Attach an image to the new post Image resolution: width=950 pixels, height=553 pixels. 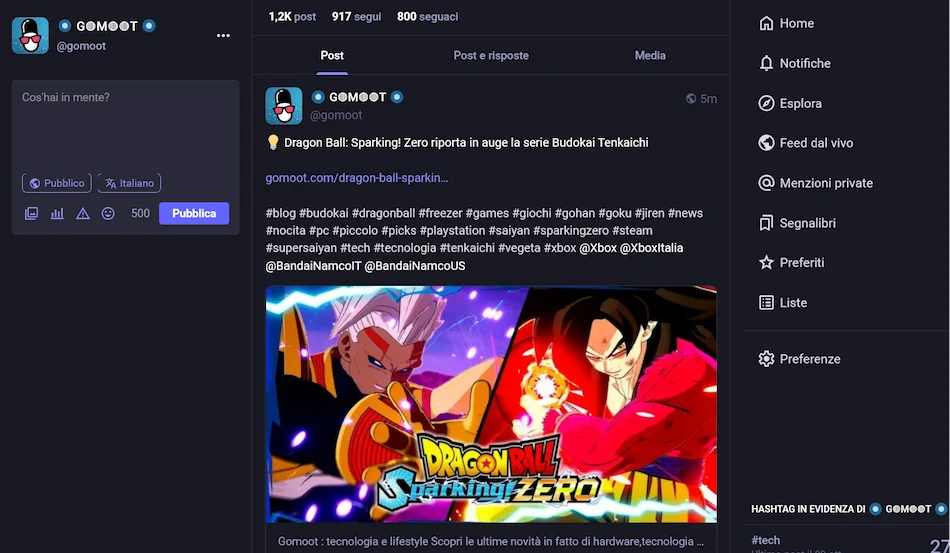[32, 213]
